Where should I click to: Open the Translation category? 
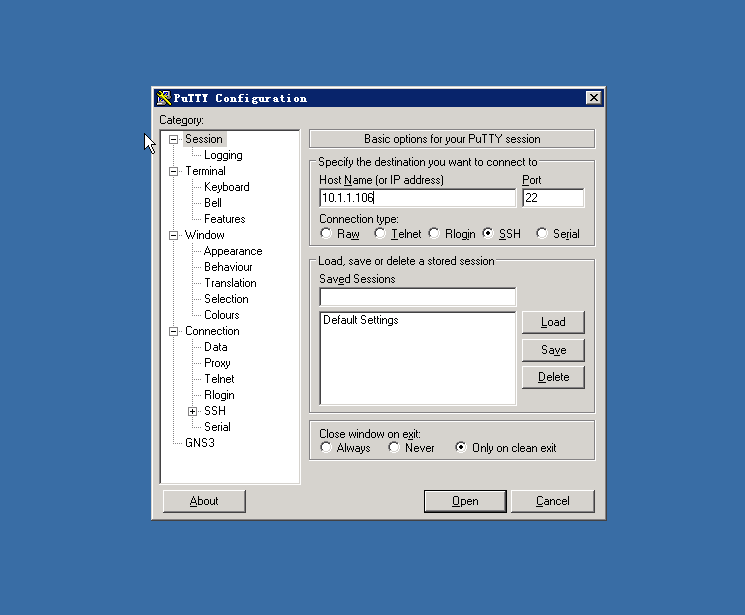click(230, 283)
